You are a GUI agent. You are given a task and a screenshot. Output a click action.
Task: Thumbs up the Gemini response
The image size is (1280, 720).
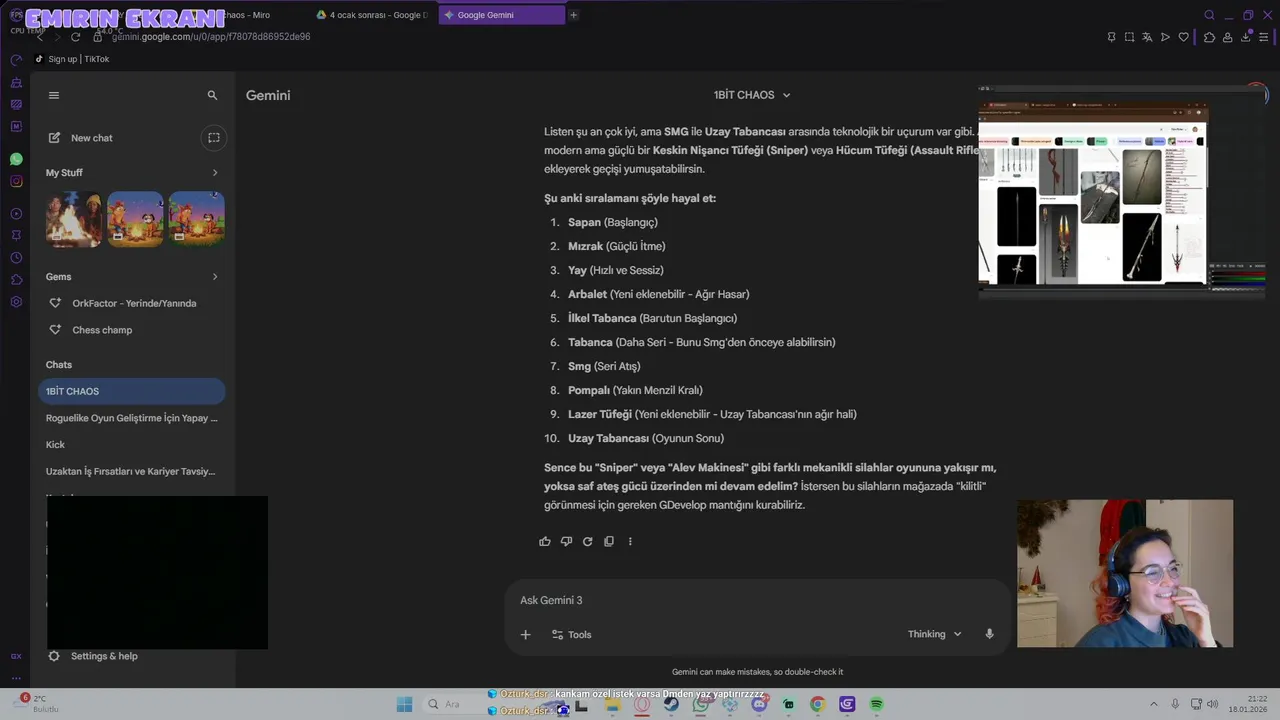click(x=545, y=541)
